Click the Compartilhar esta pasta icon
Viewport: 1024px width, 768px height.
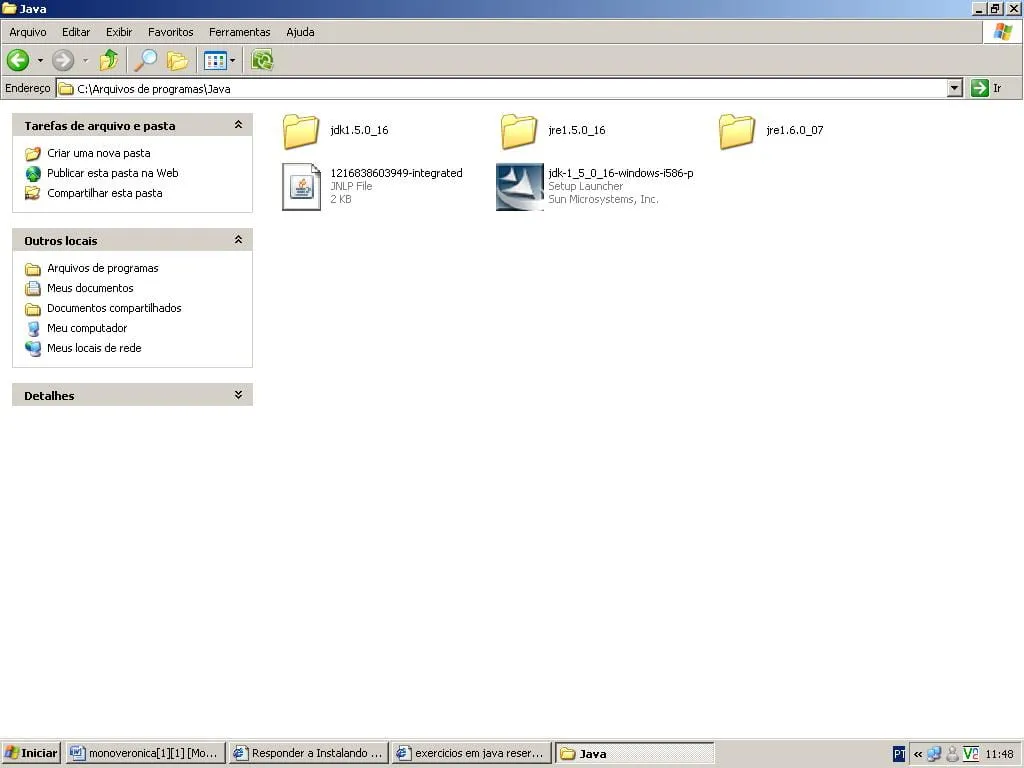33,193
